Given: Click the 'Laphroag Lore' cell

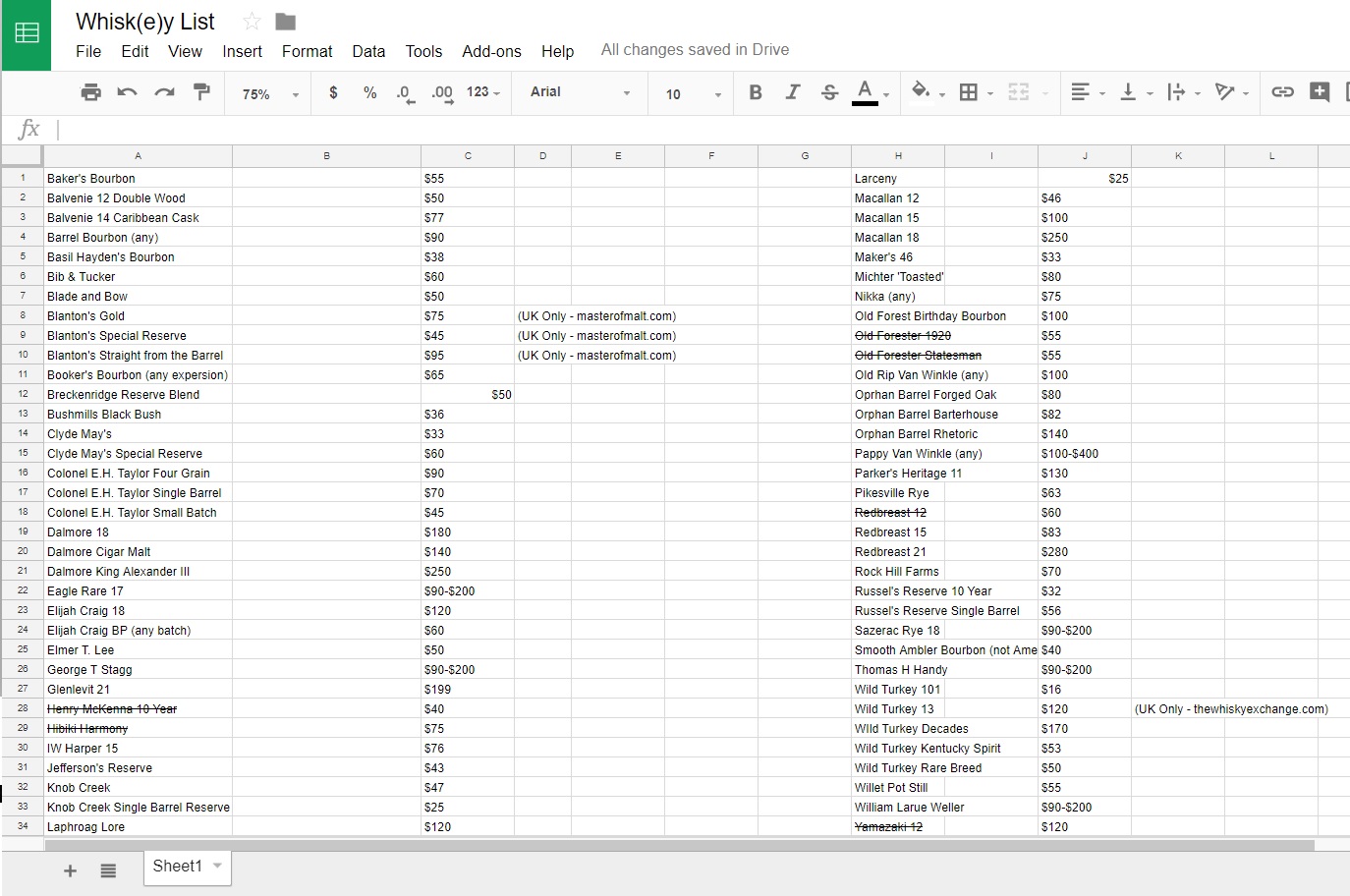Looking at the screenshot, I should tap(138, 826).
